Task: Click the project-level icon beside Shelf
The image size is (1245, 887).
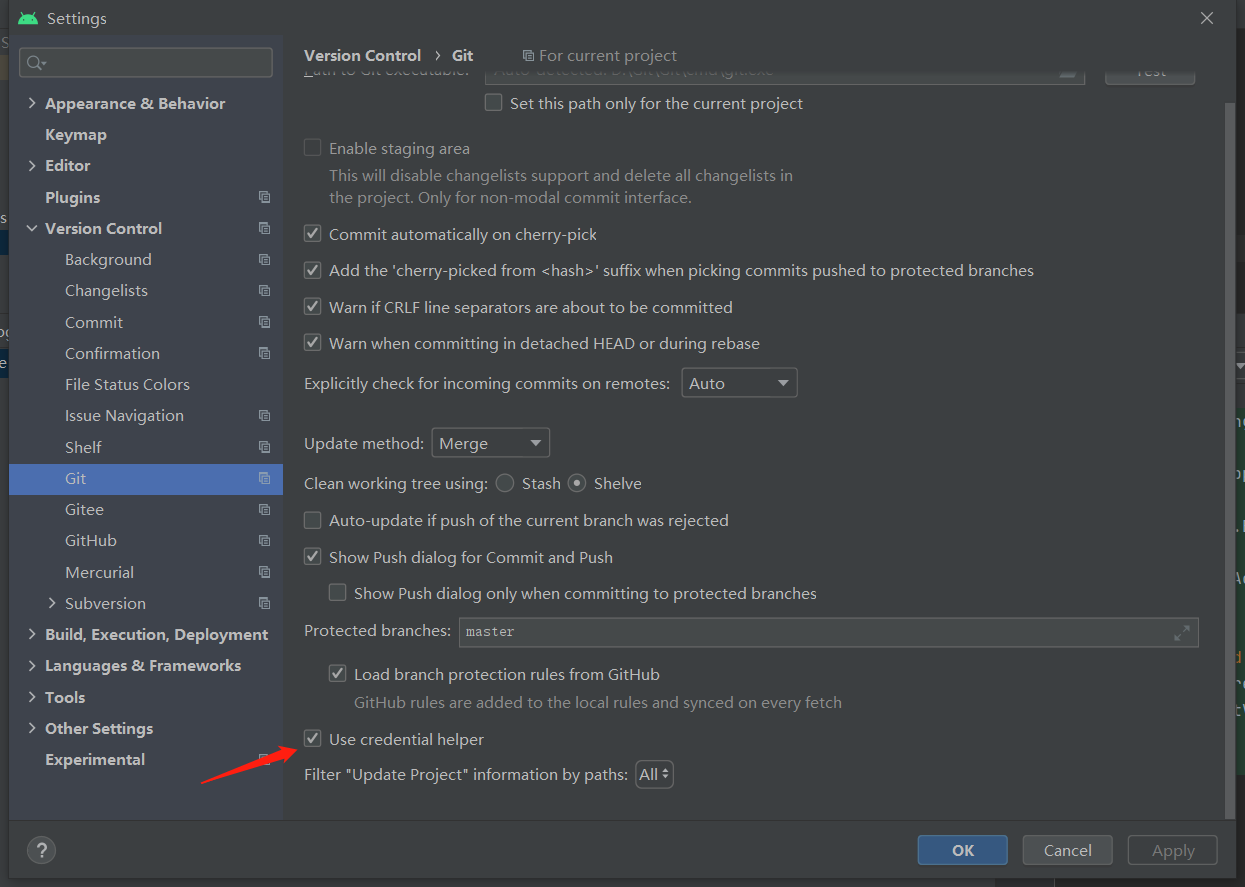Action: tap(264, 447)
